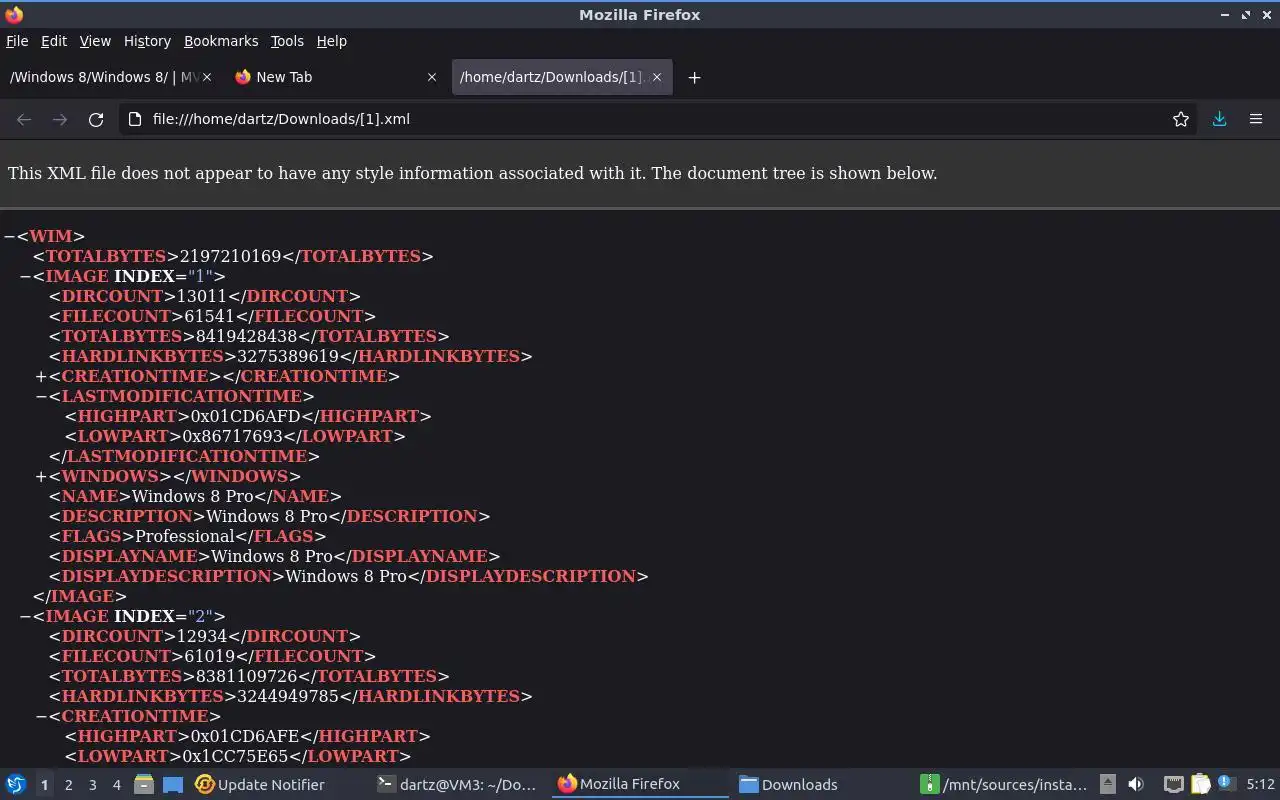Click the network tray icon
The height and width of the screenshot is (800, 1280).
(1174, 785)
